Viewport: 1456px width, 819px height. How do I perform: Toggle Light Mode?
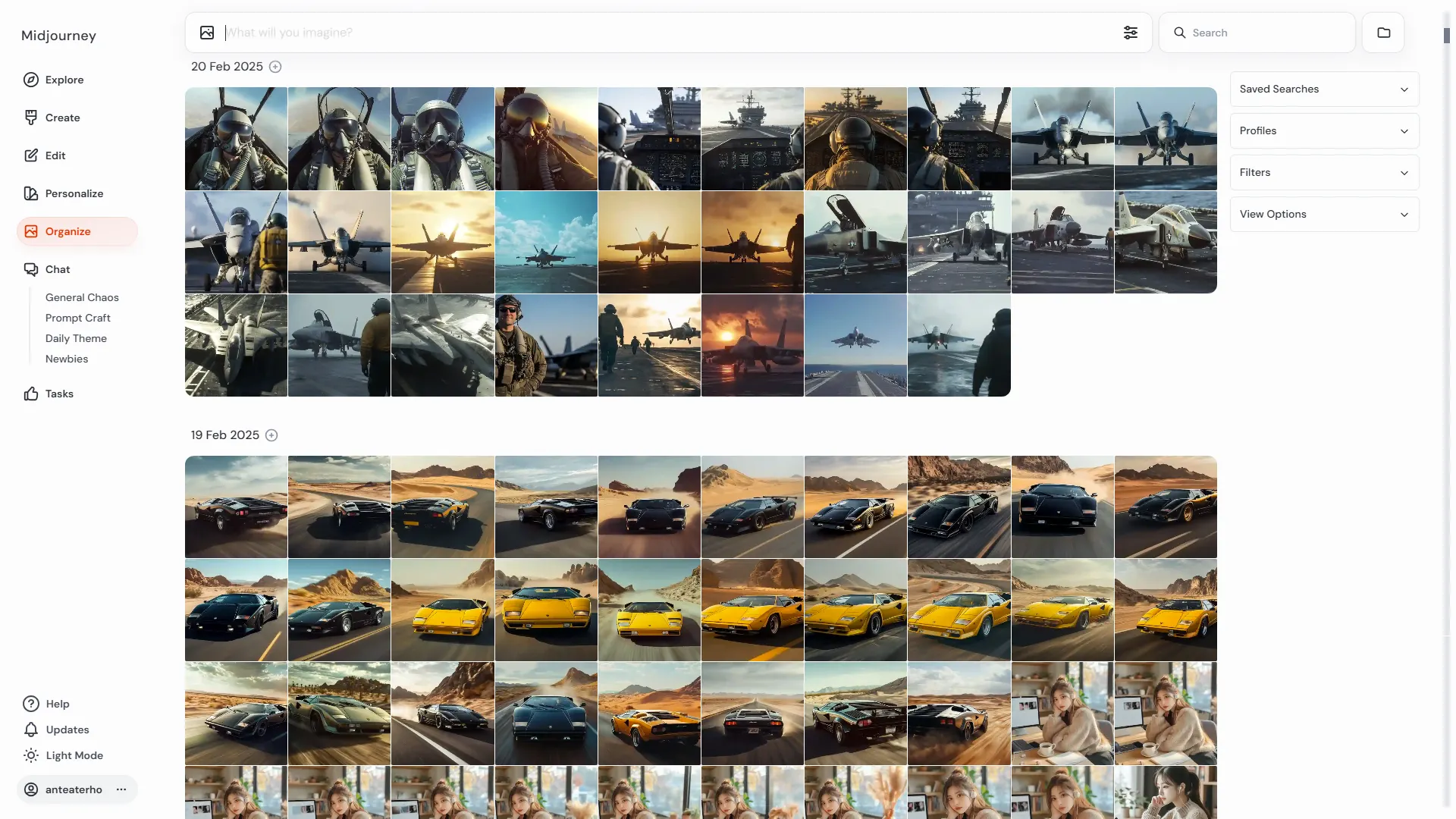pos(74,755)
